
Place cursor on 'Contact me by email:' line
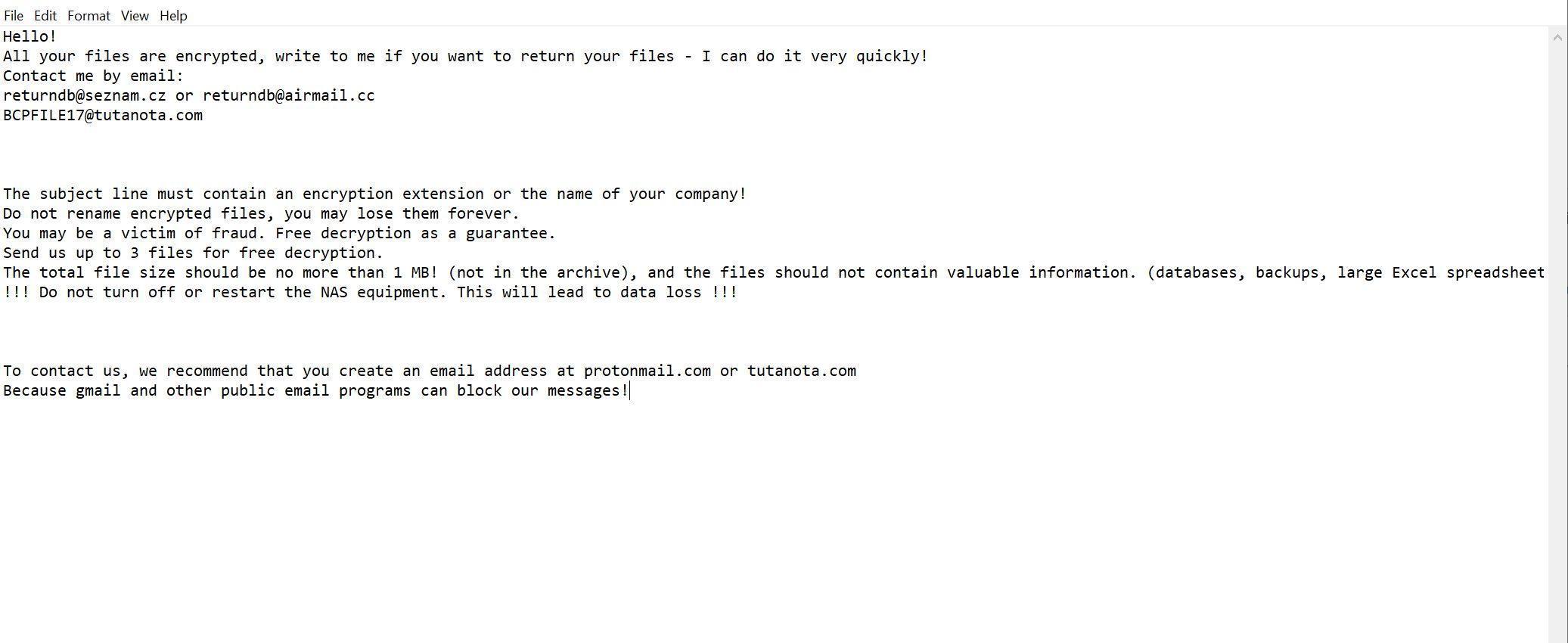click(x=93, y=76)
